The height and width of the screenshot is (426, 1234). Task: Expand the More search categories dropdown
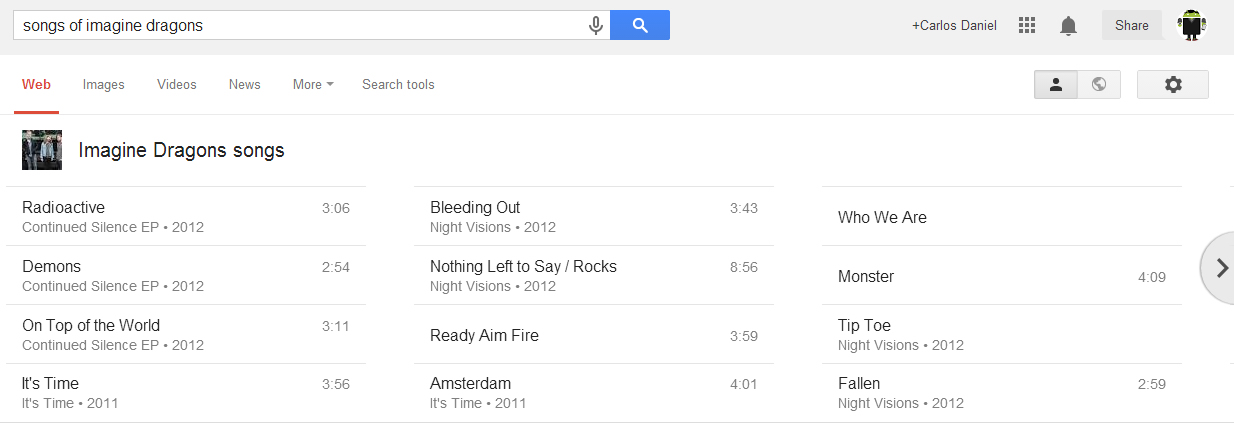click(313, 85)
